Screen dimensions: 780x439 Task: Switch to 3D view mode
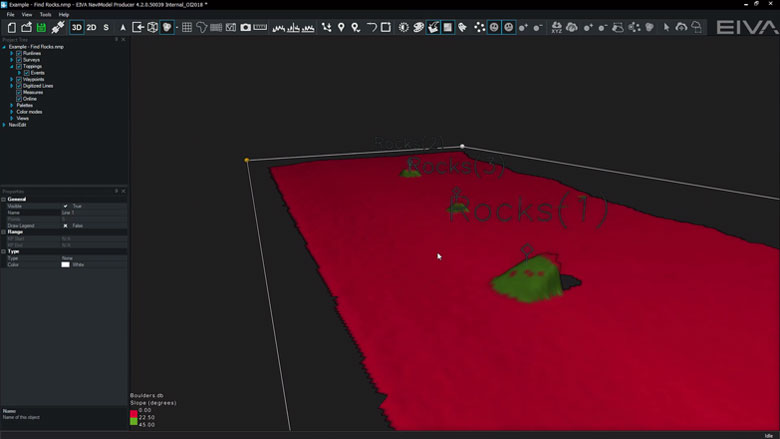[x=76, y=27]
